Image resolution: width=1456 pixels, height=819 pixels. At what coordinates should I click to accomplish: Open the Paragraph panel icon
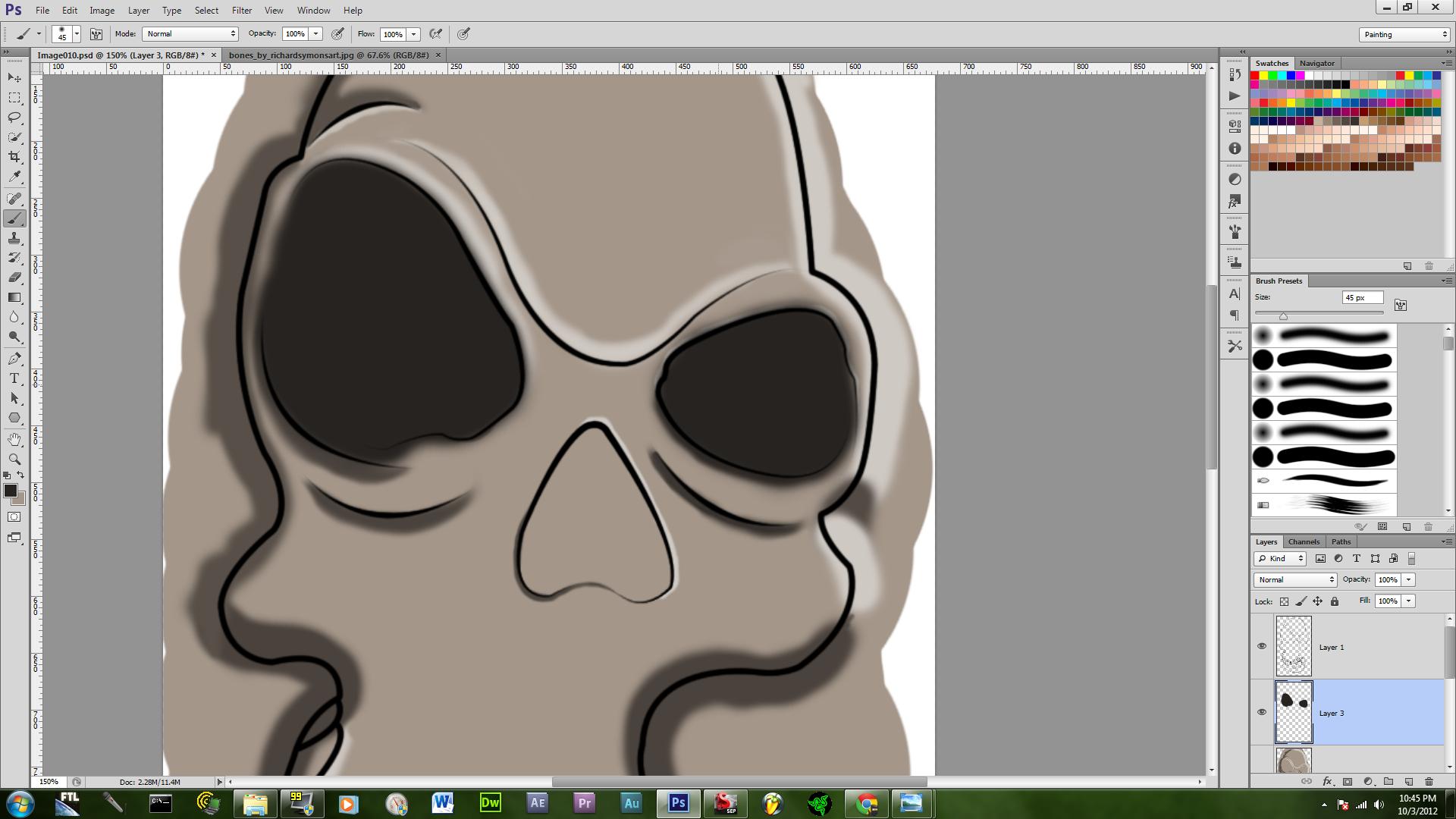(x=1235, y=315)
